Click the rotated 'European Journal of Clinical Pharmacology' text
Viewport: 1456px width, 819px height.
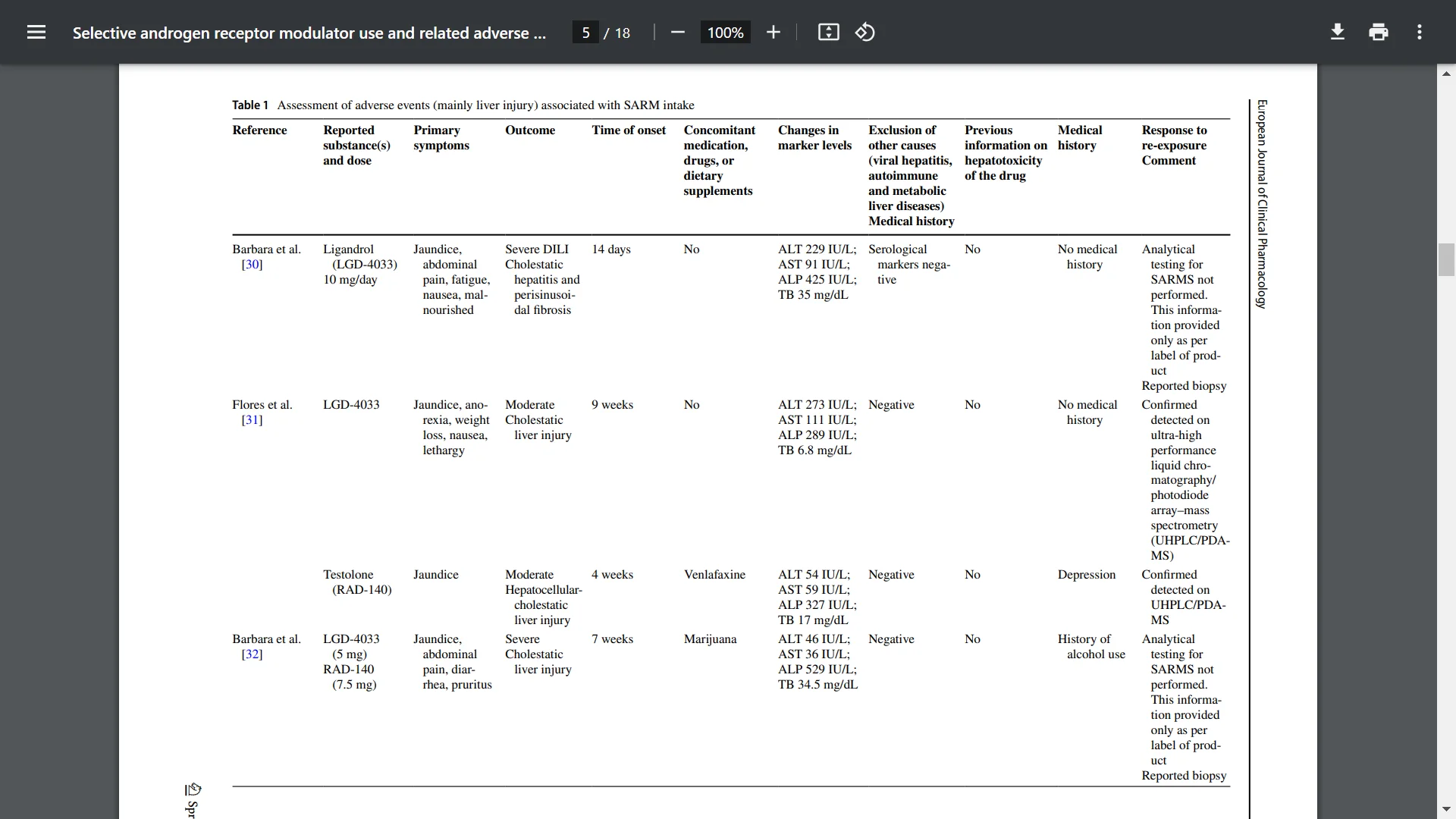[x=1262, y=204]
